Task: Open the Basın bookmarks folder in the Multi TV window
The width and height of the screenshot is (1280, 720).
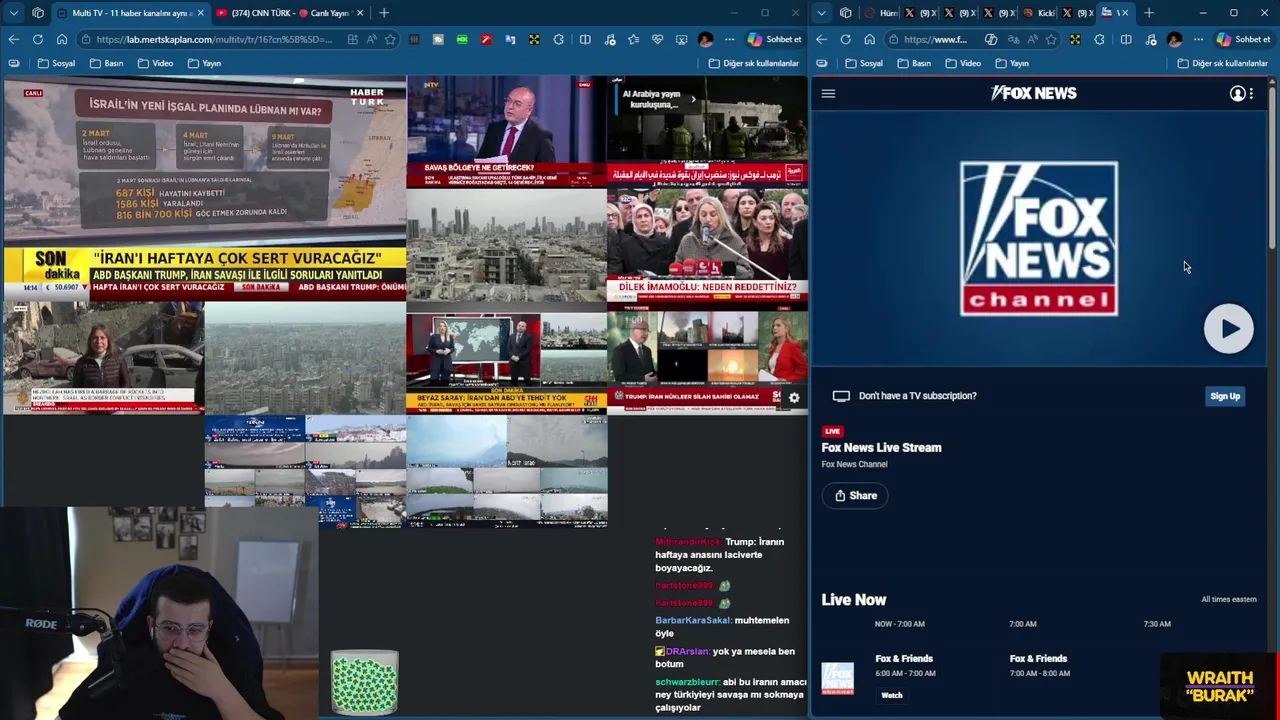Action: pos(107,63)
